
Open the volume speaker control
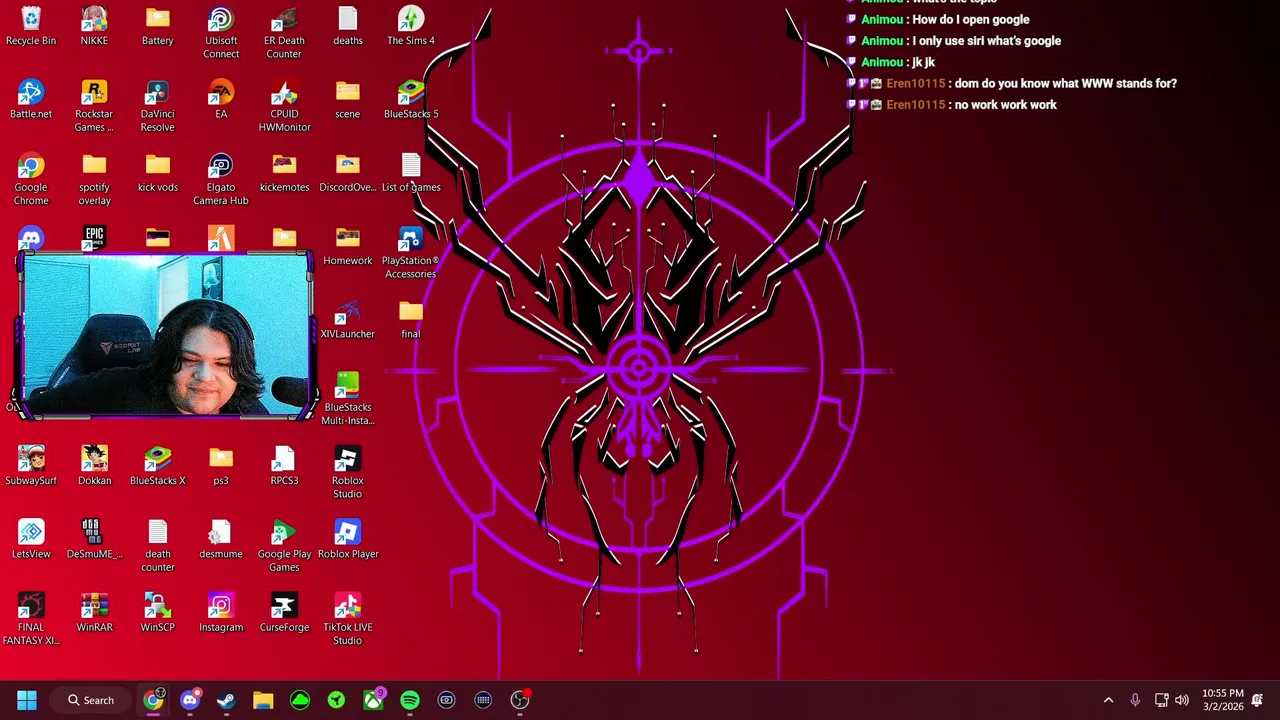(1182, 700)
